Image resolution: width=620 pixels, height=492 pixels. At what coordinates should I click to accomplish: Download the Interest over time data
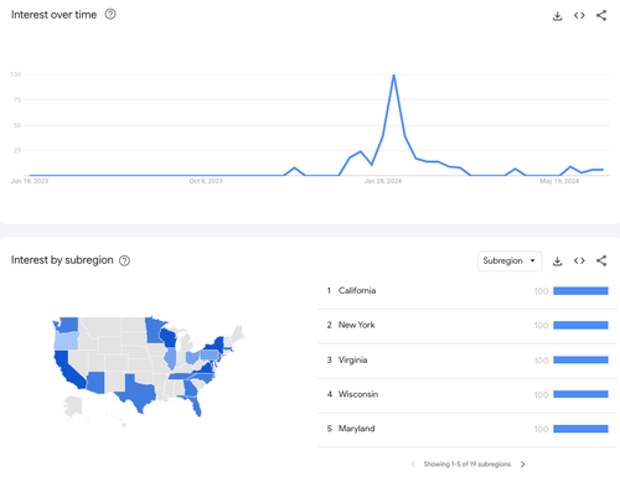coord(557,16)
